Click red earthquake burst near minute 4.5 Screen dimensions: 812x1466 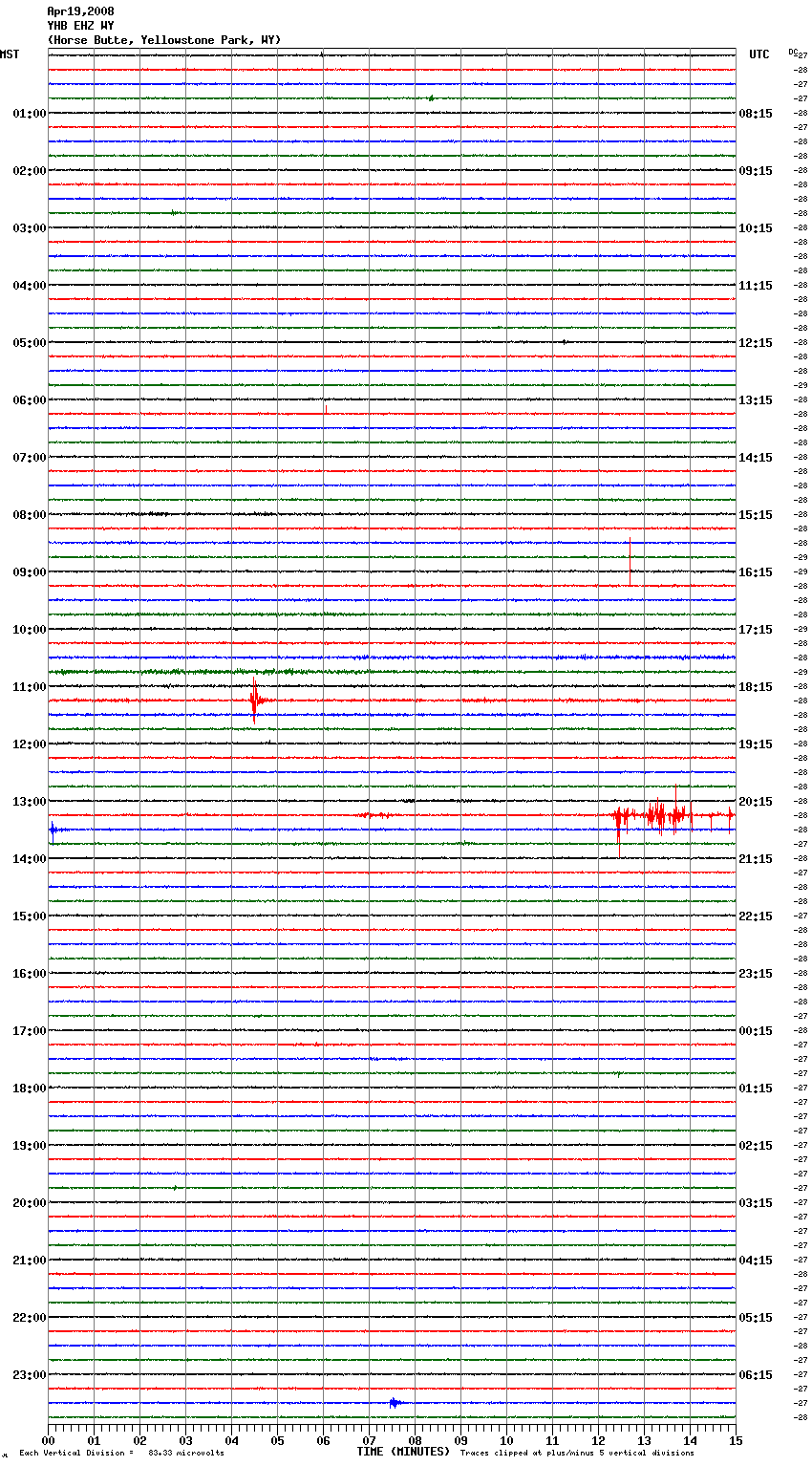coord(255,701)
